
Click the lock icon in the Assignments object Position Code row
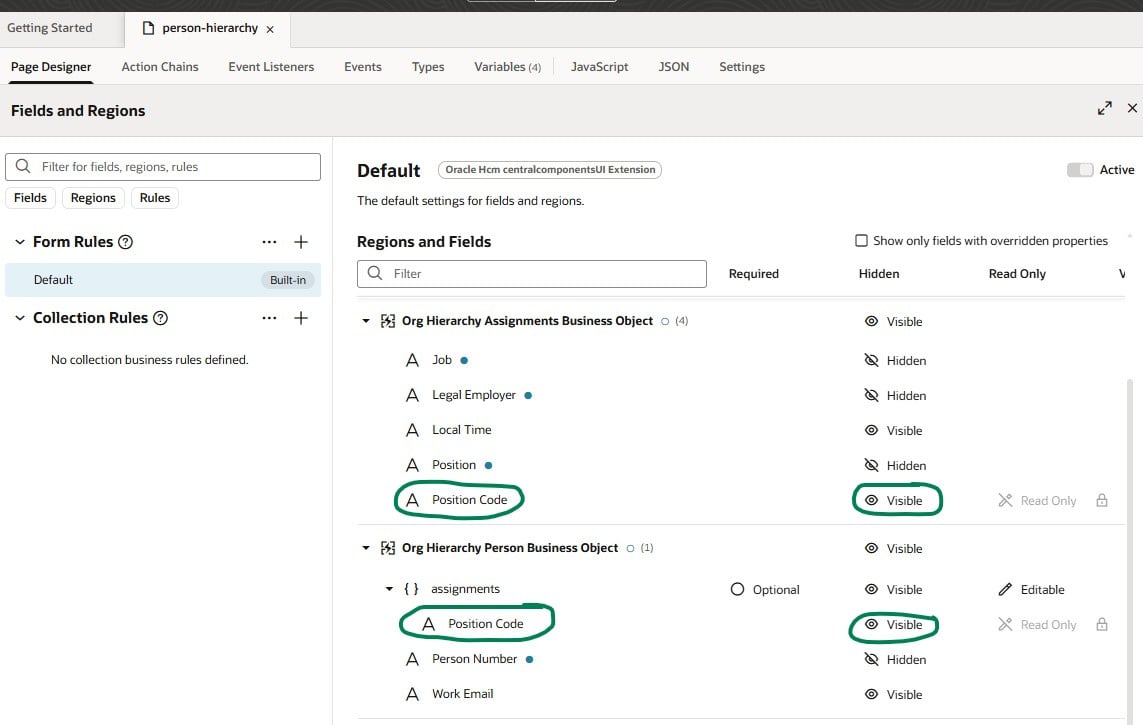click(x=1102, y=501)
